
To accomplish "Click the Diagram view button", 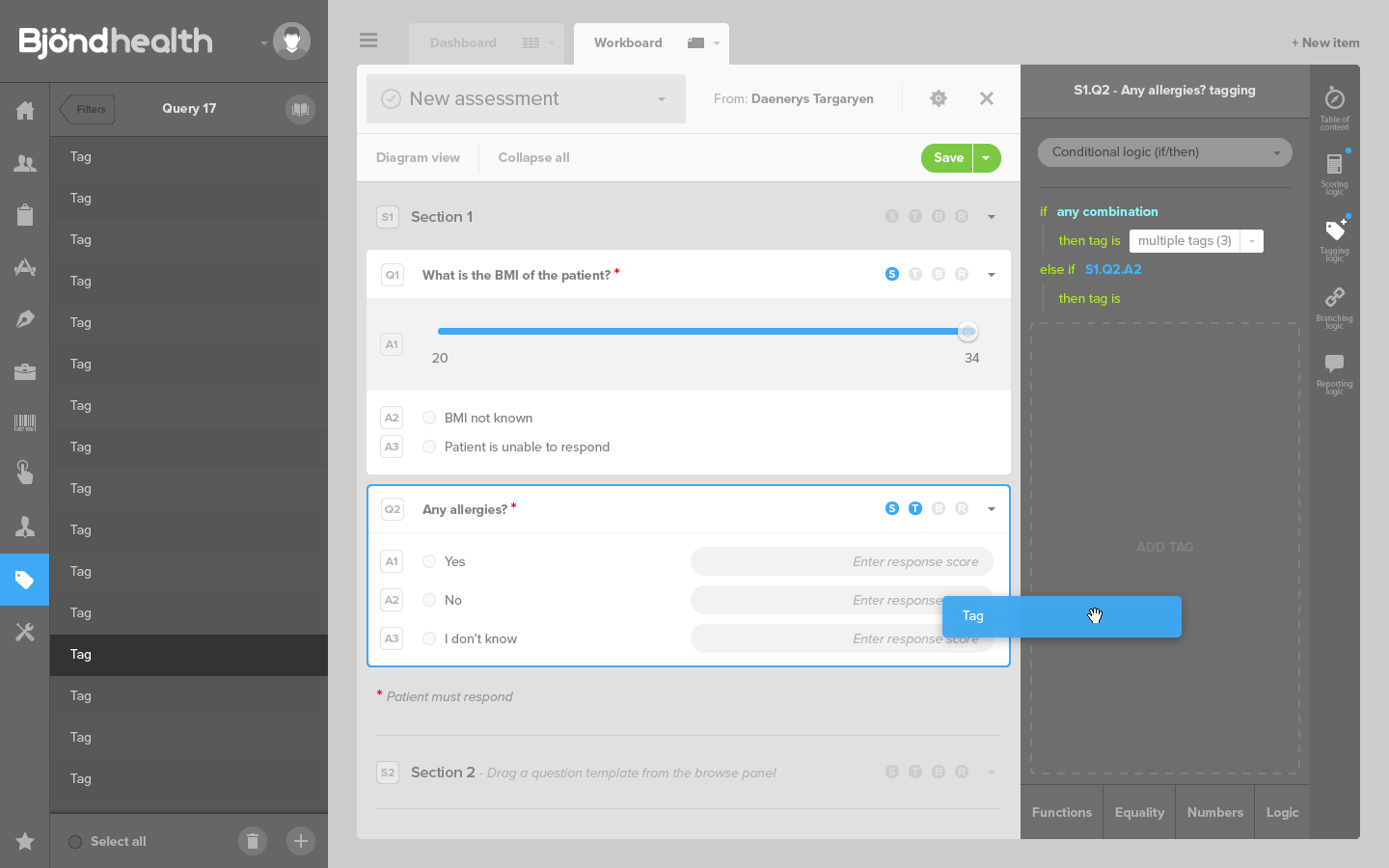I will [418, 158].
